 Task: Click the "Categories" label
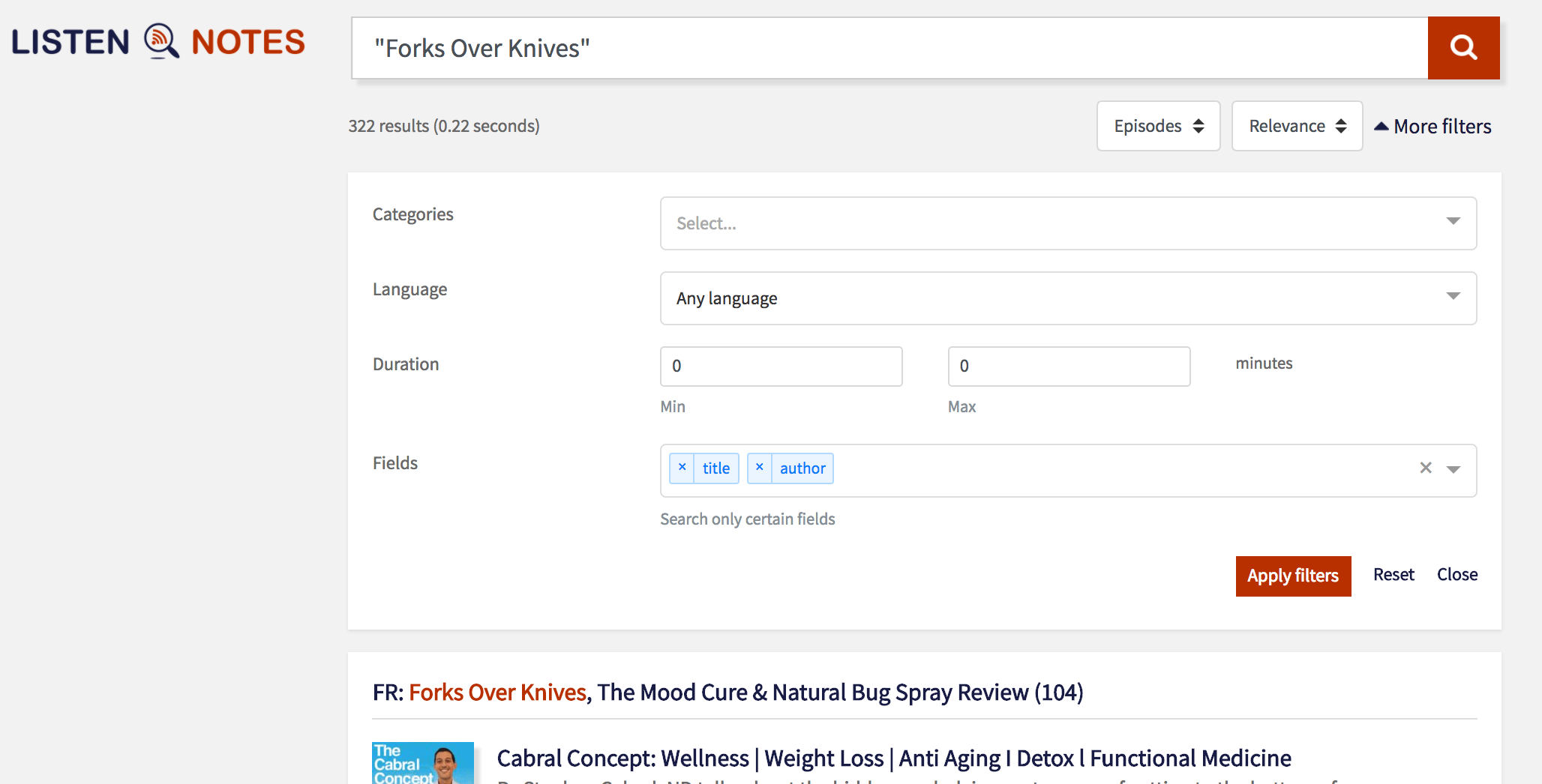(413, 215)
